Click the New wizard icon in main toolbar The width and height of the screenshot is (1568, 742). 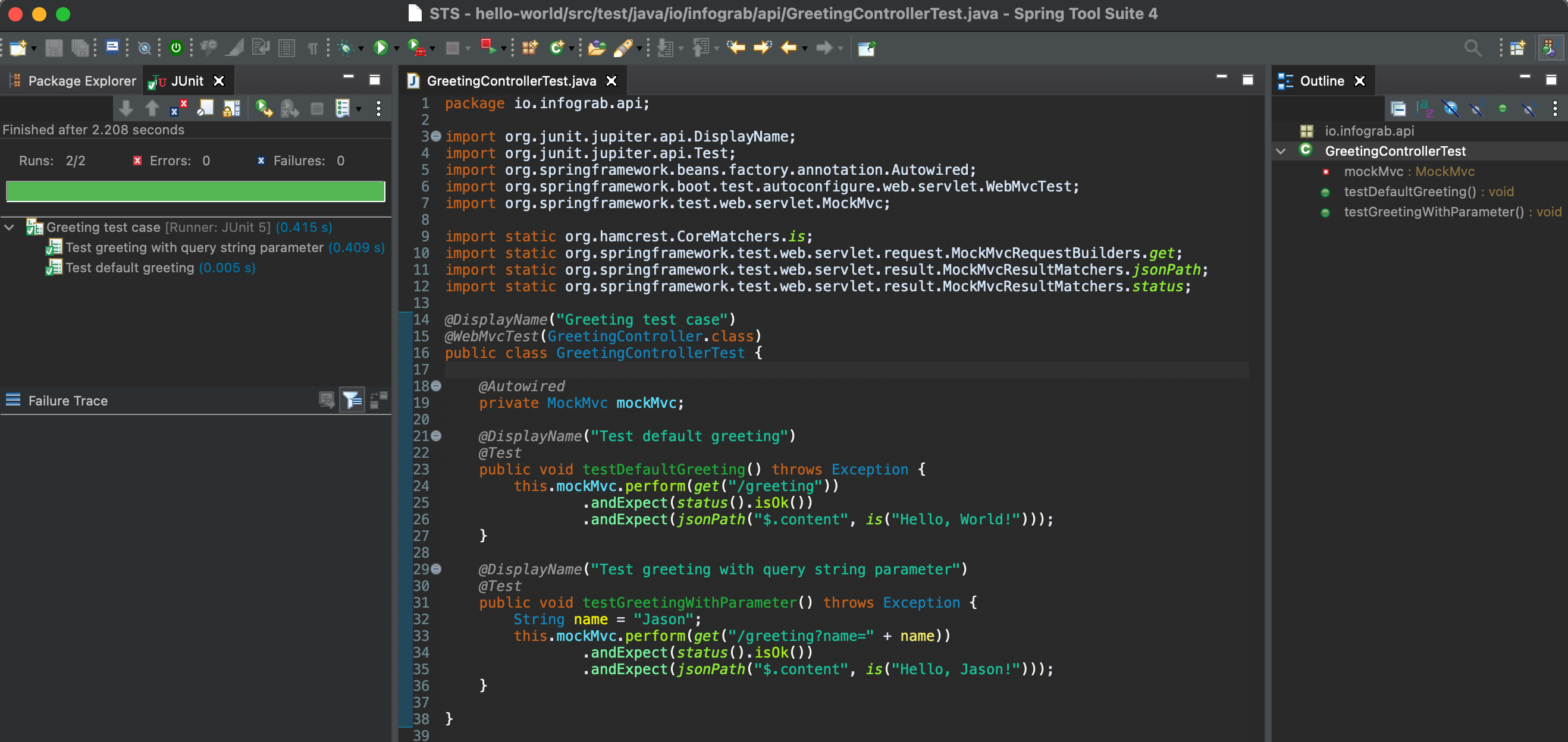point(18,48)
